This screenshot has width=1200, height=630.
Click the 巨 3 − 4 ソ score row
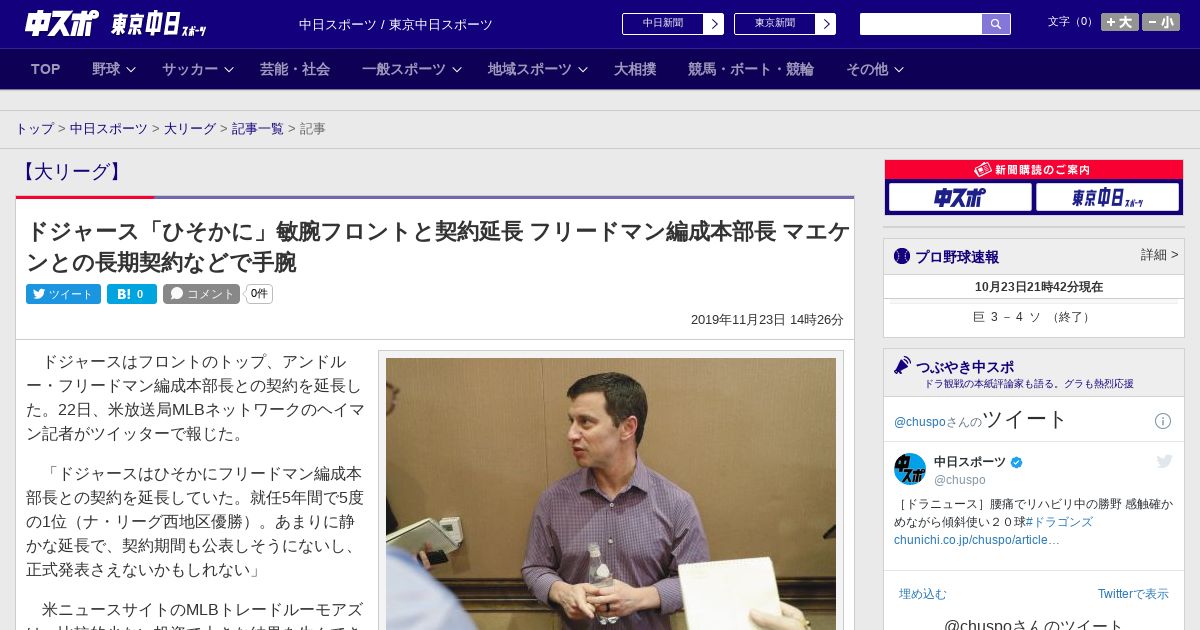[1033, 317]
